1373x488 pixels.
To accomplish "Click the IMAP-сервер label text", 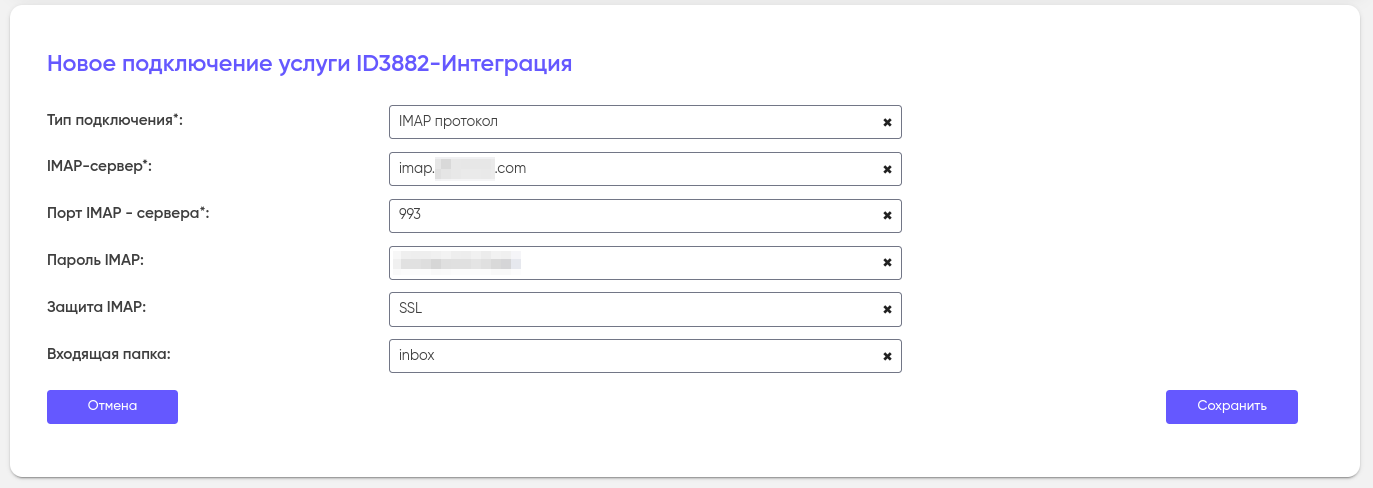I will [99, 167].
